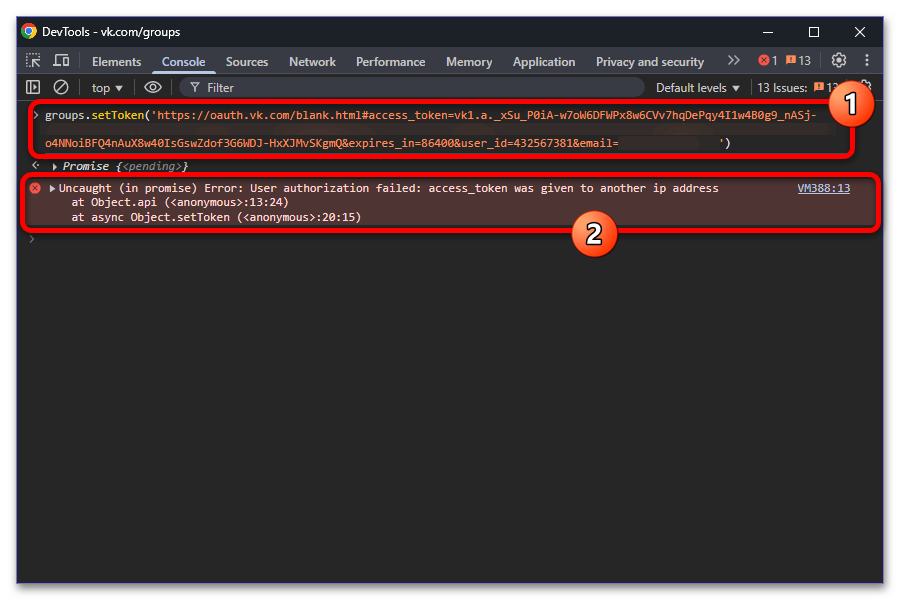
Task: Click the Chrome logo in title bar
Action: click(x=29, y=32)
